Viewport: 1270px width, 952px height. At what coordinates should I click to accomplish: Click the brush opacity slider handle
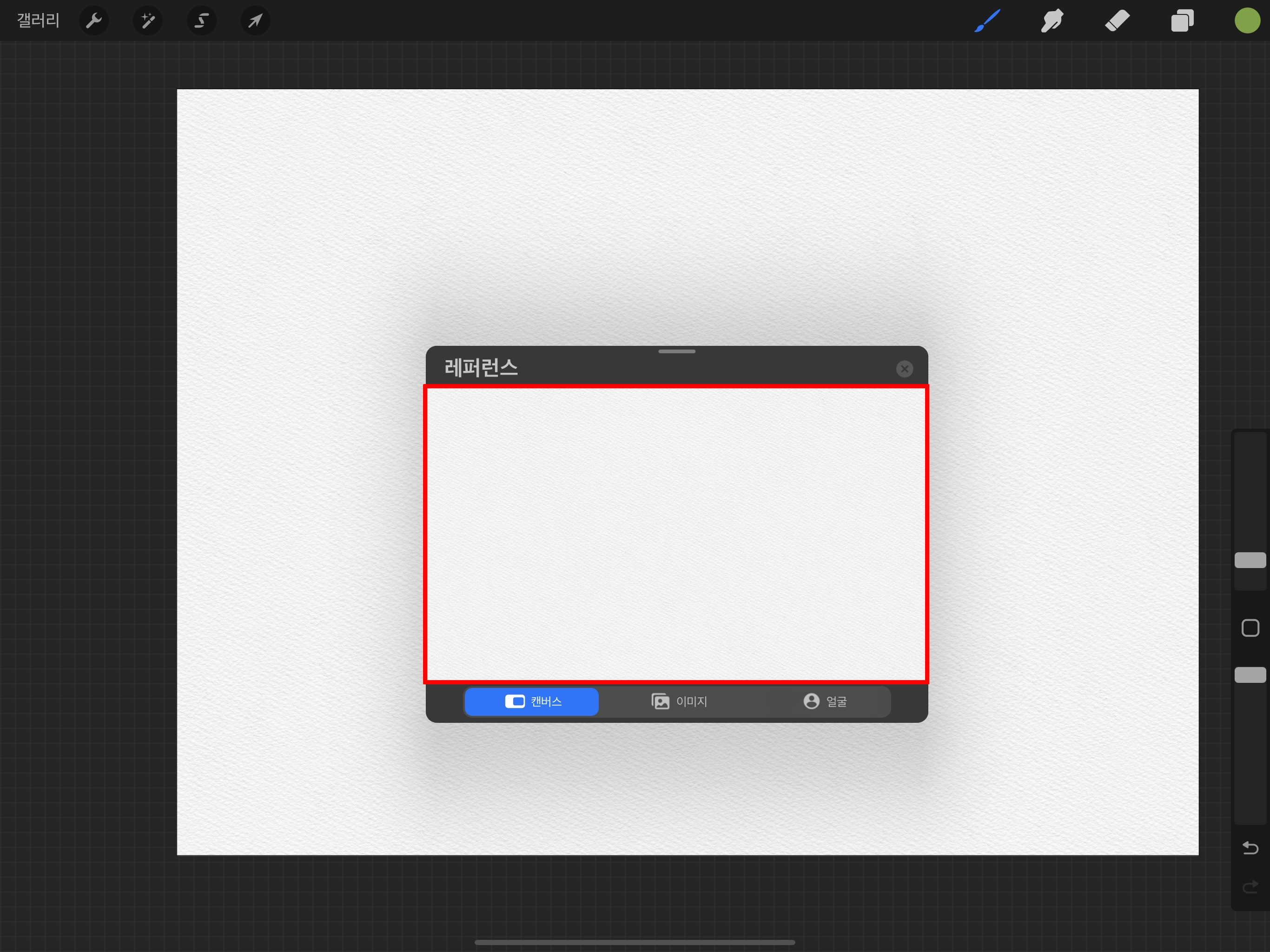pos(1250,674)
